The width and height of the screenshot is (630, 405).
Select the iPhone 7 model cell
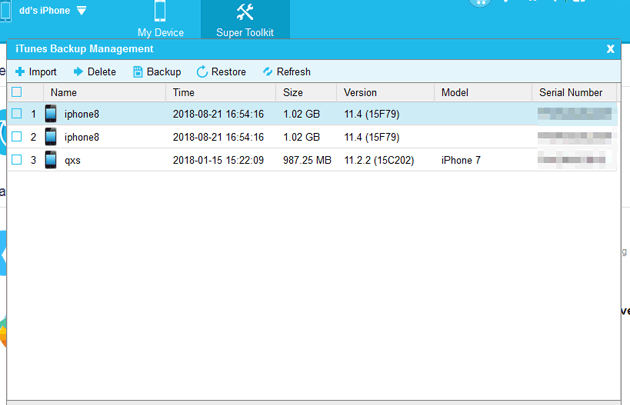pyautogui.click(x=461, y=160)
